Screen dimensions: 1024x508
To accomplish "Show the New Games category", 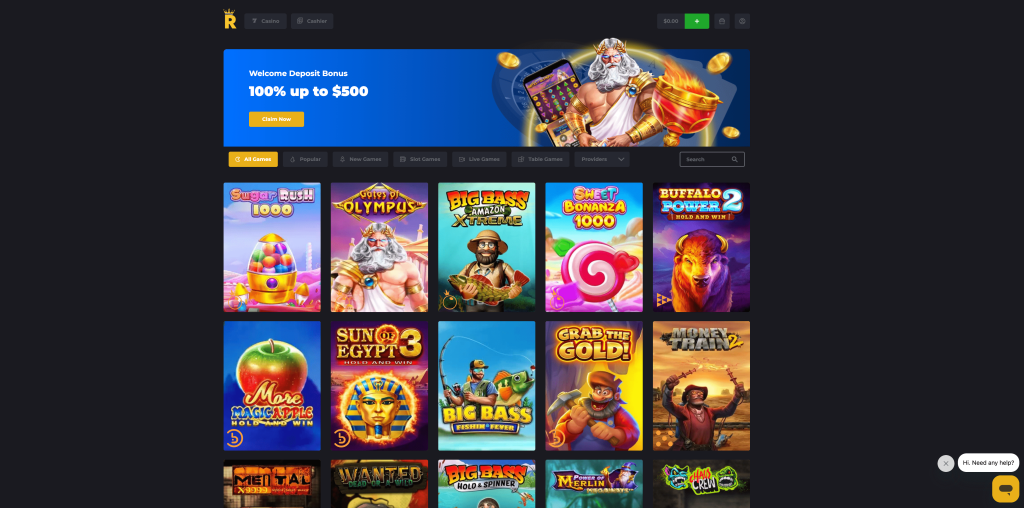I will pyautogui.click(x=360, y=159).
